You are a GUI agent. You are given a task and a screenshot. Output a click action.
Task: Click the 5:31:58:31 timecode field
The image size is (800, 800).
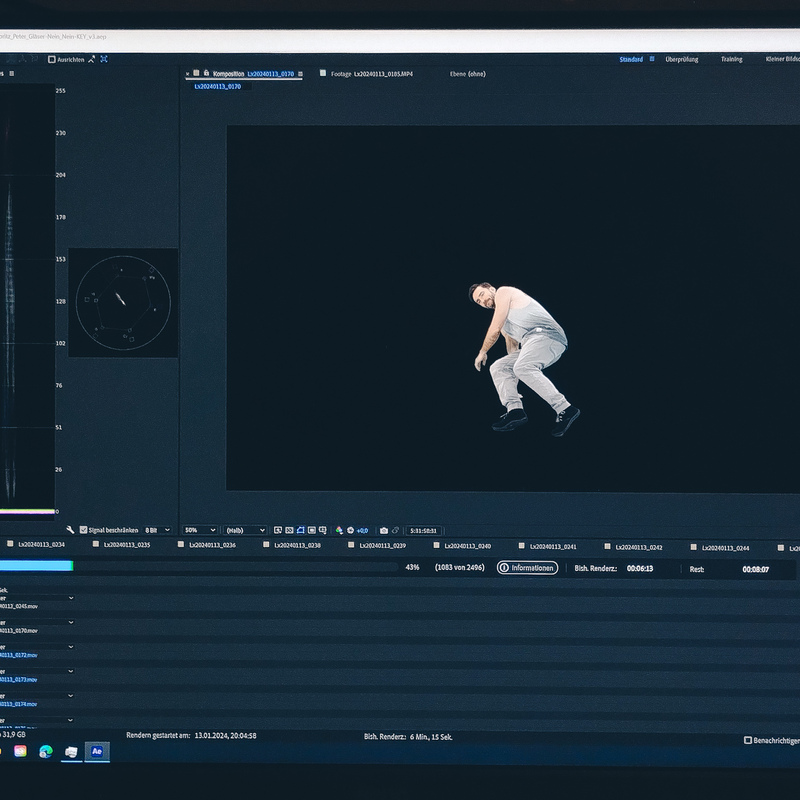423,531
